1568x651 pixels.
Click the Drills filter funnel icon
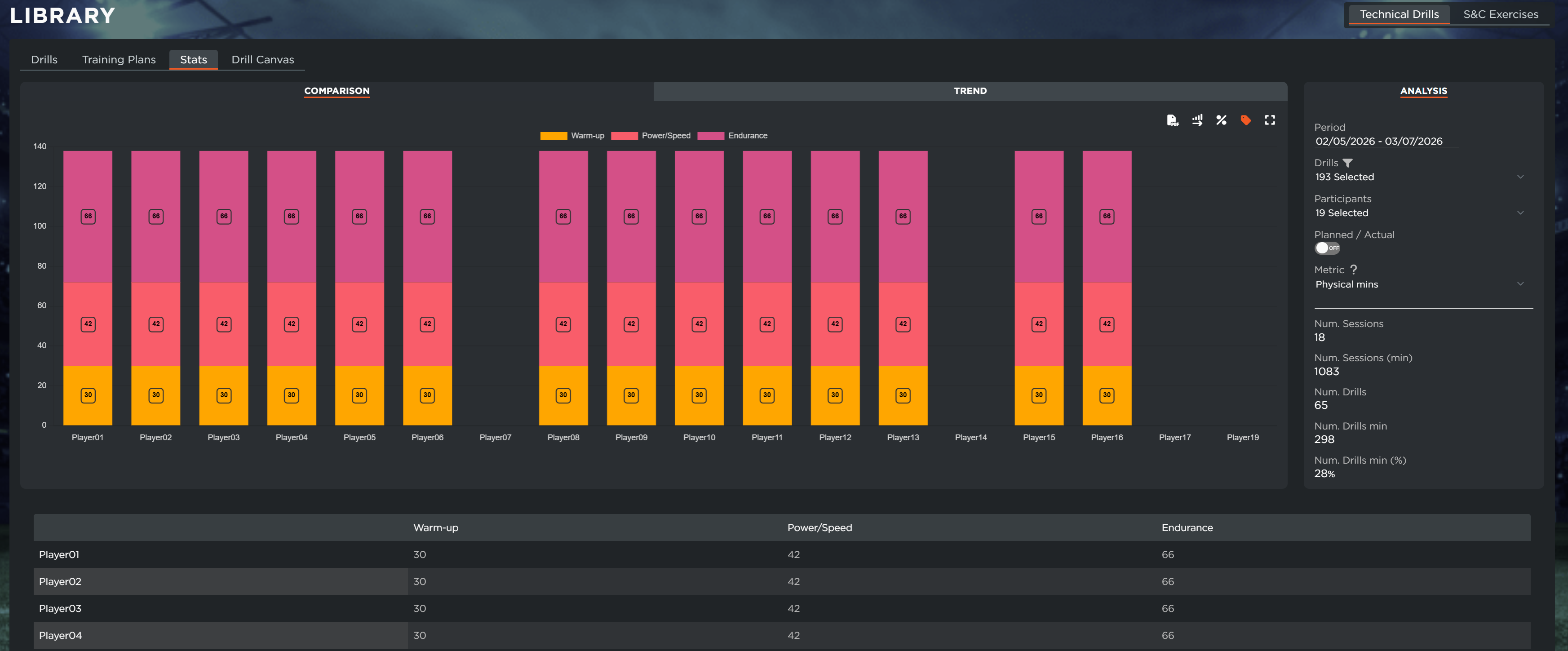(x=1348, y=163)
